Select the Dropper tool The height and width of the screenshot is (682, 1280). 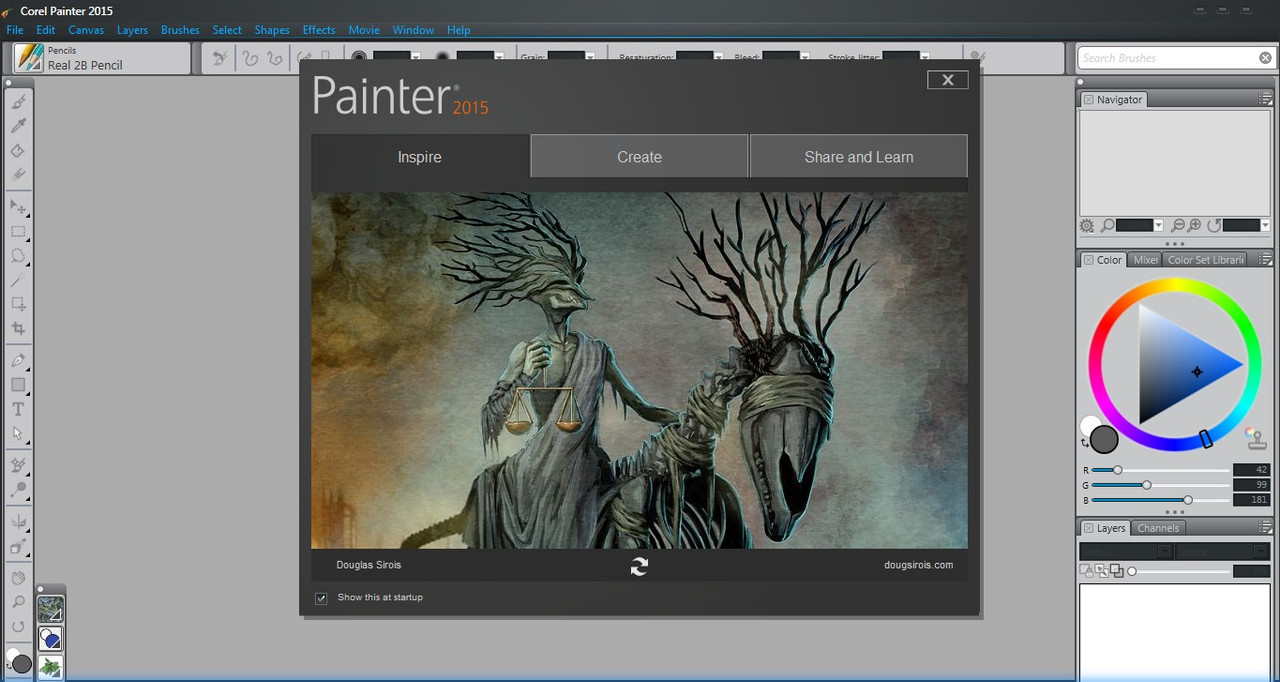point(18,126)
